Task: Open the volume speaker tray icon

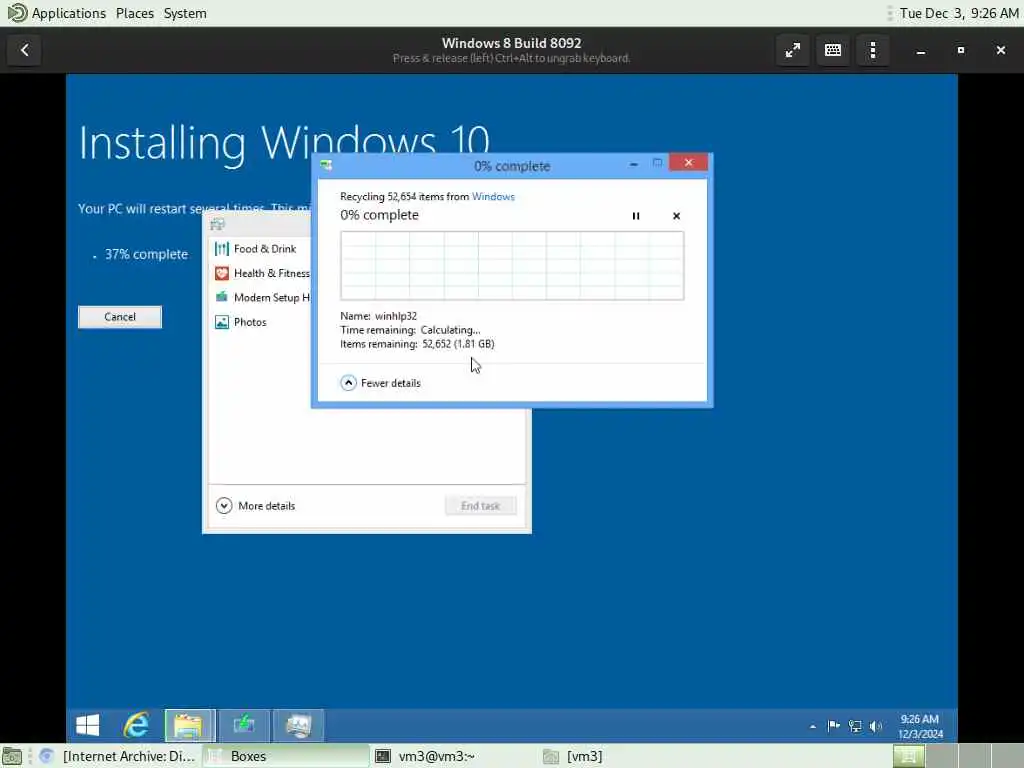Action: (876, 726)
